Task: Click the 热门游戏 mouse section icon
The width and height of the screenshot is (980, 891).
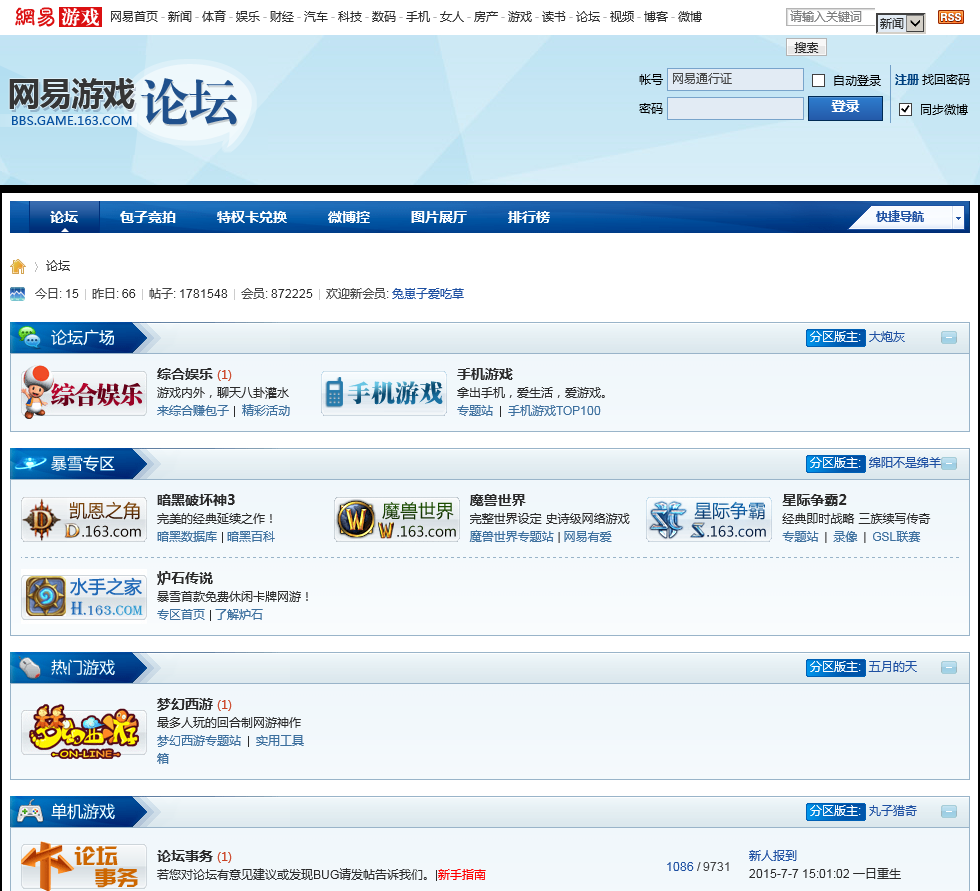Action: [29, 668]
